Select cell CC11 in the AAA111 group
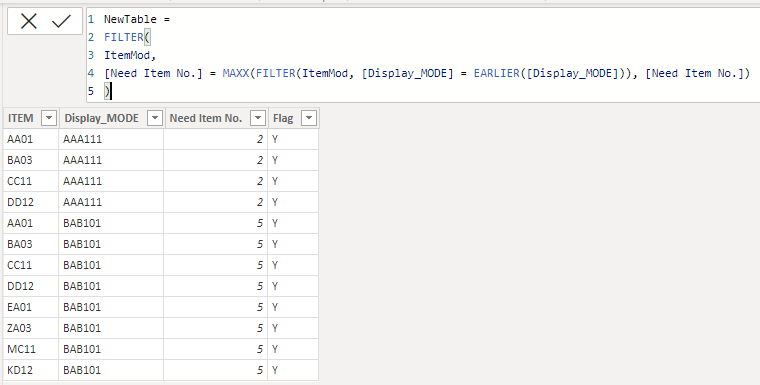Screen dimensions: 760x385 (x=31, y=181)
